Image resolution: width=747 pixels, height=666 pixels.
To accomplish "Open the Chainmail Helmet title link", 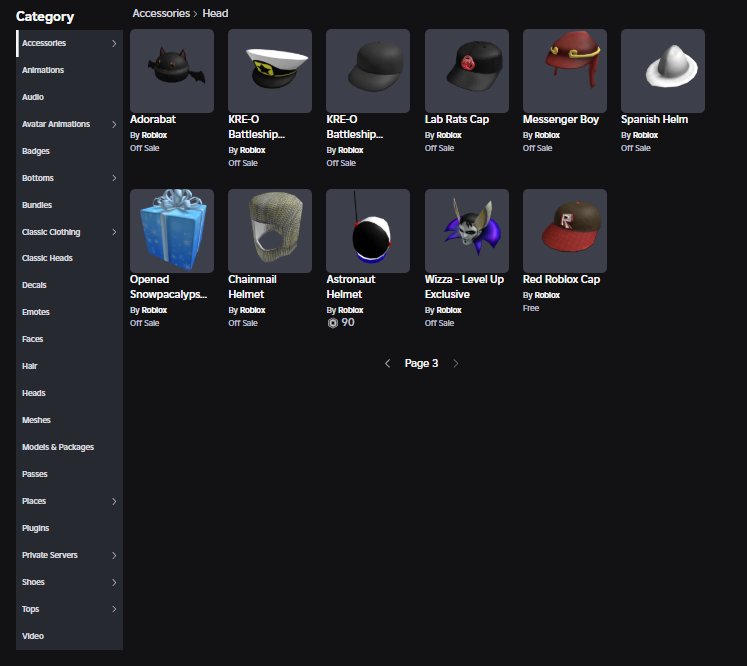I will click(252, 287).
